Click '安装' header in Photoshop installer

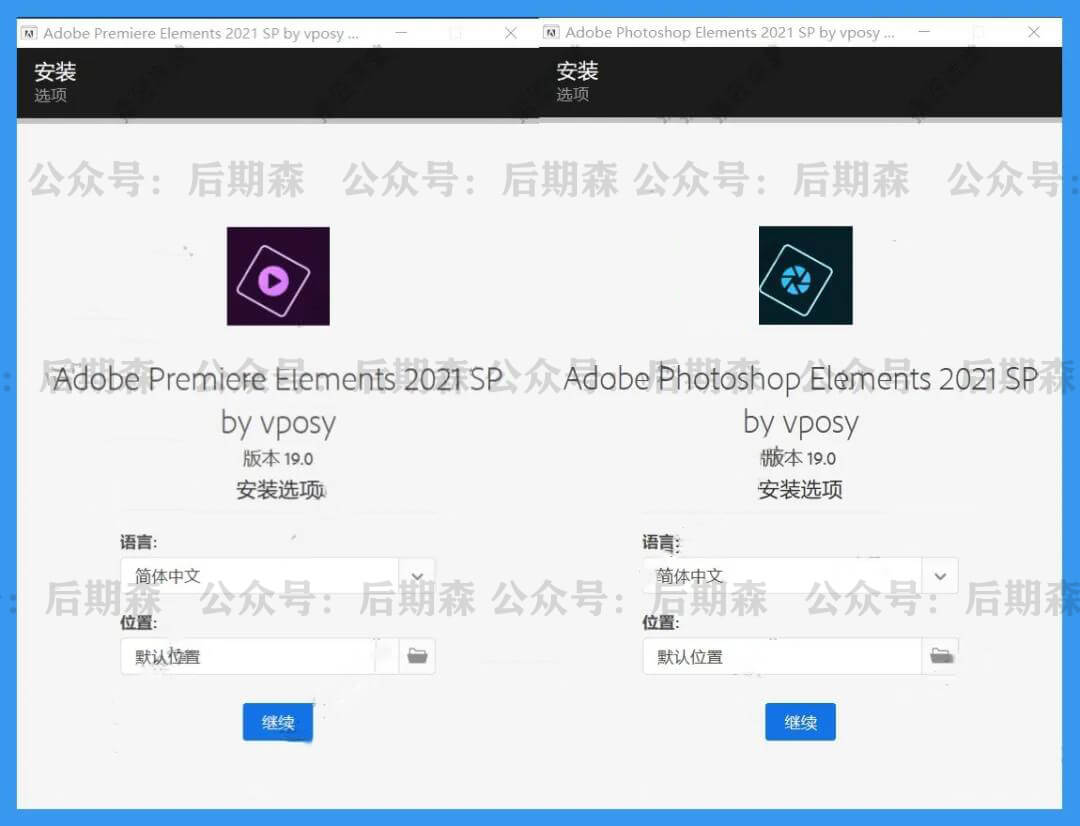(x=577, y=70)
